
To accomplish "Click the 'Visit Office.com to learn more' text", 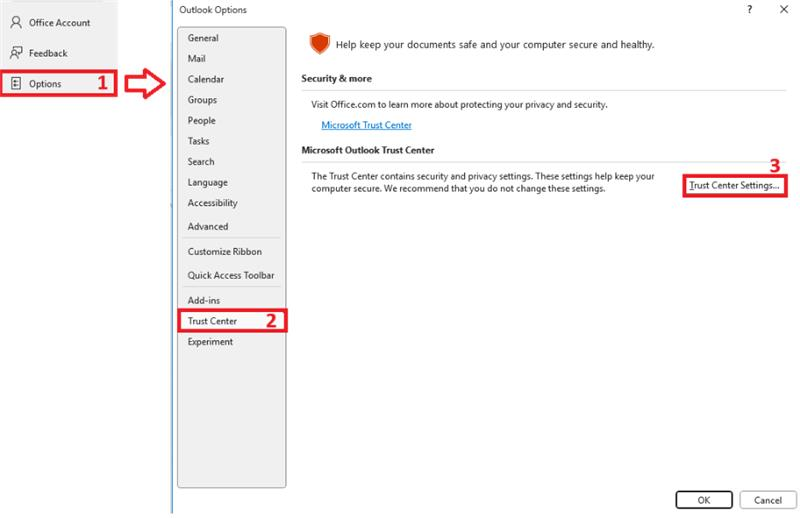I will tap(459, 105).
